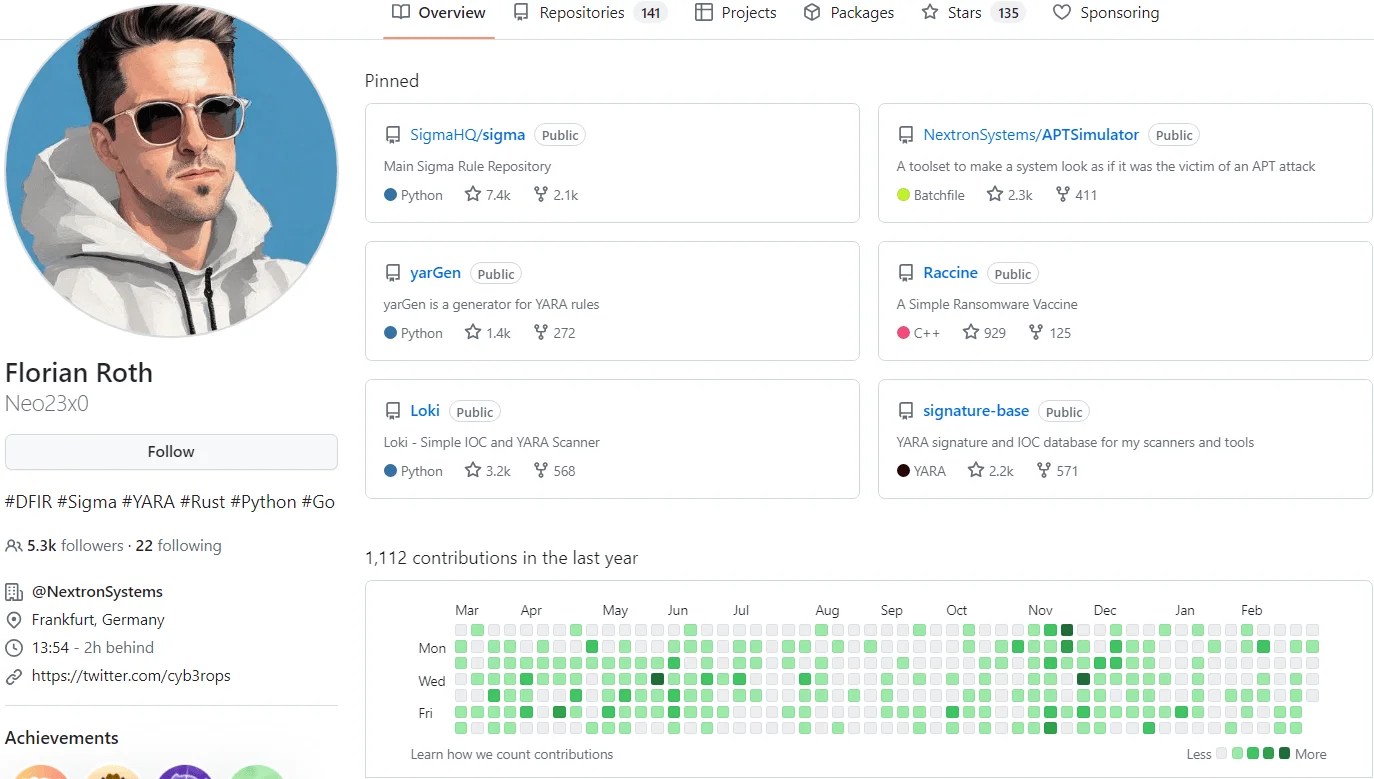Click the star icon on yarGen card
1374x779 pixels.
[473, 333]
